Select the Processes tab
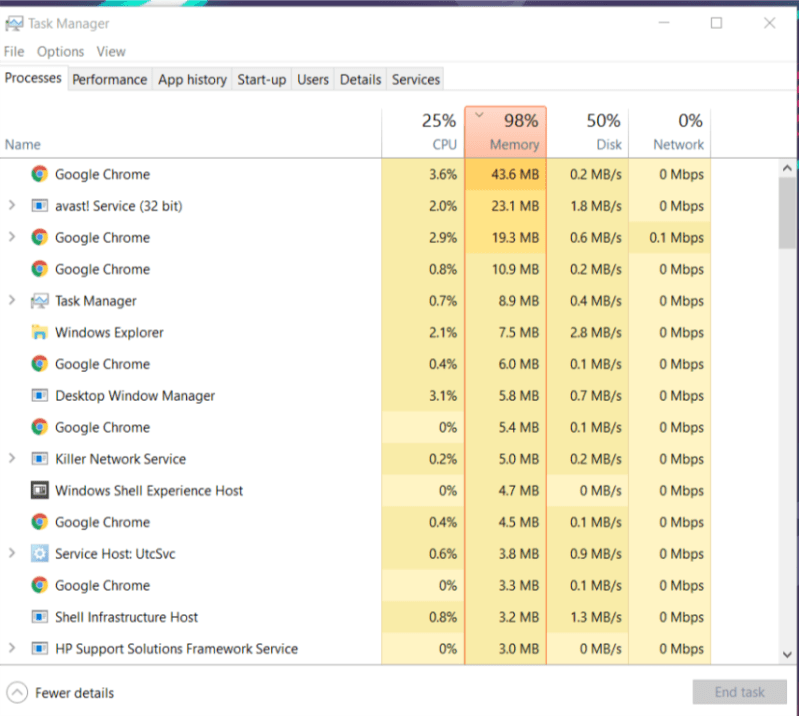 (x=33, y=78)
